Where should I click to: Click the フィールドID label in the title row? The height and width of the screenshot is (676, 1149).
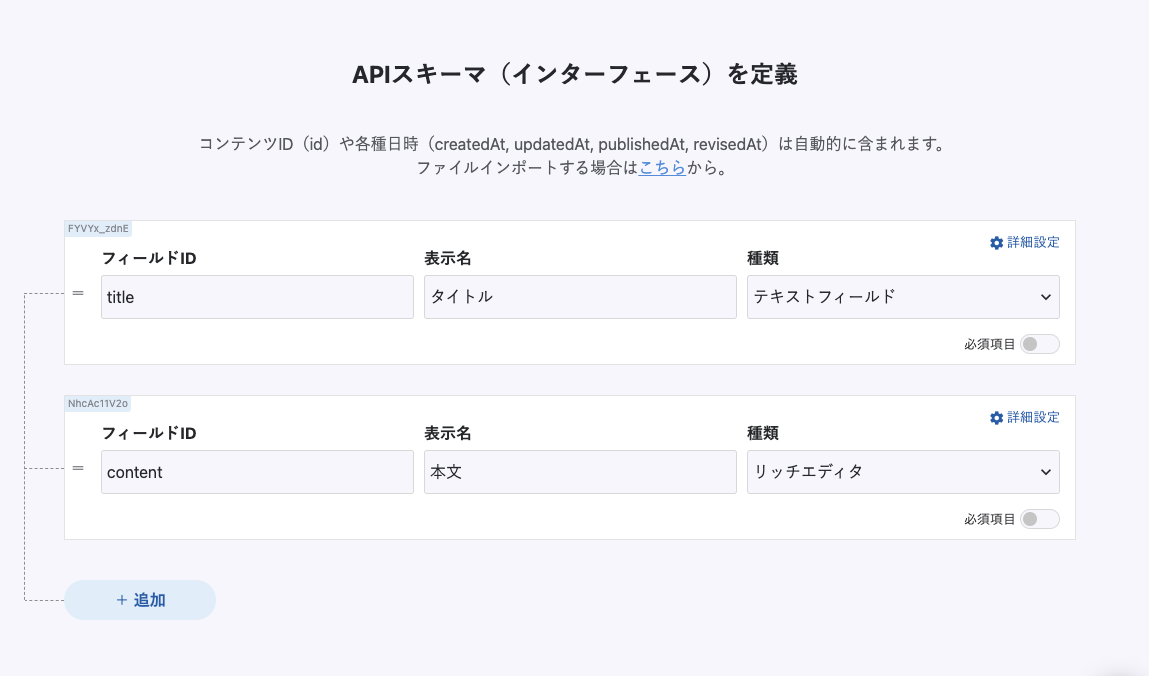(x=149, y=258)
